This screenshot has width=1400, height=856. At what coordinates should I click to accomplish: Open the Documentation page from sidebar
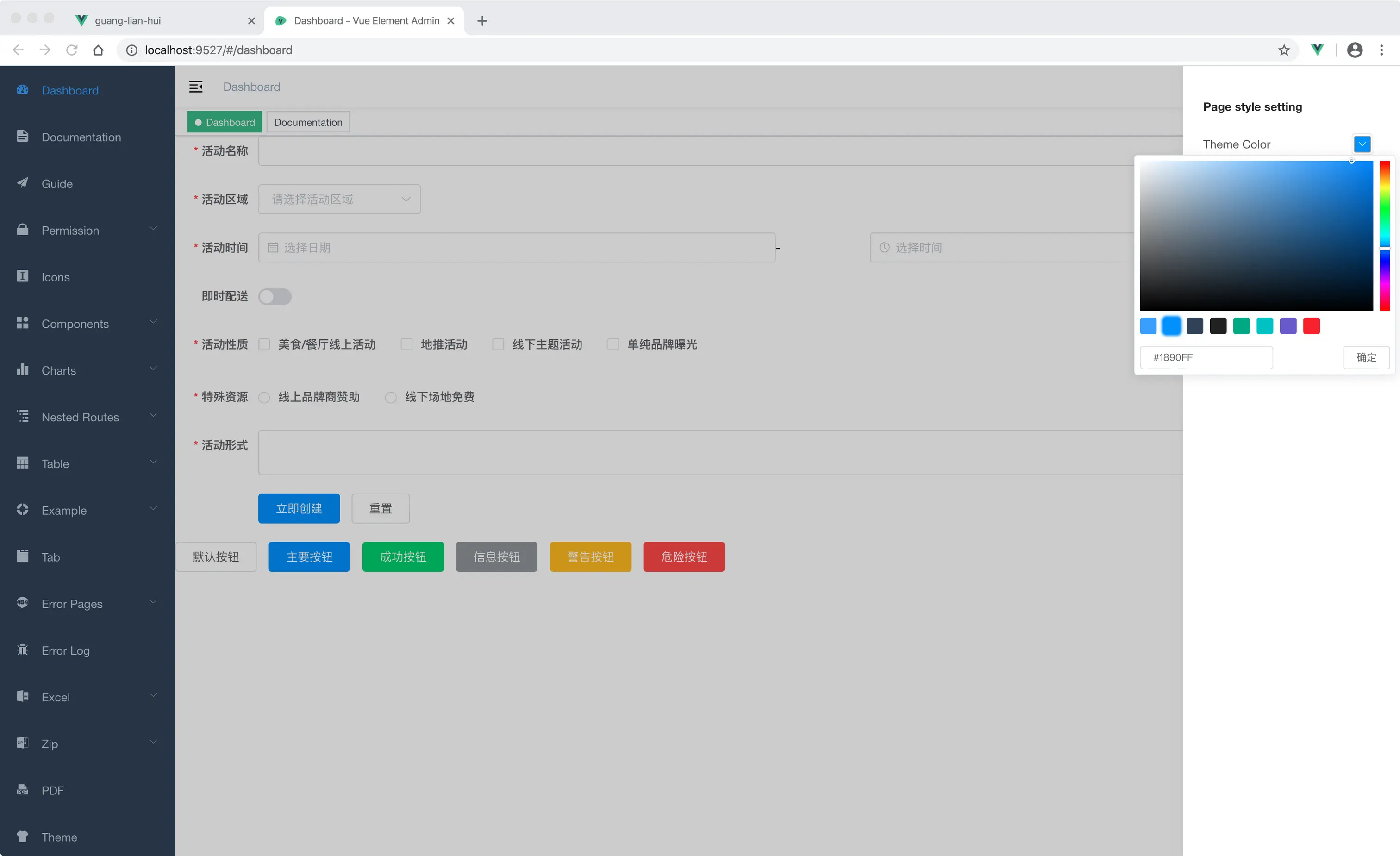[x=81, y=137]
